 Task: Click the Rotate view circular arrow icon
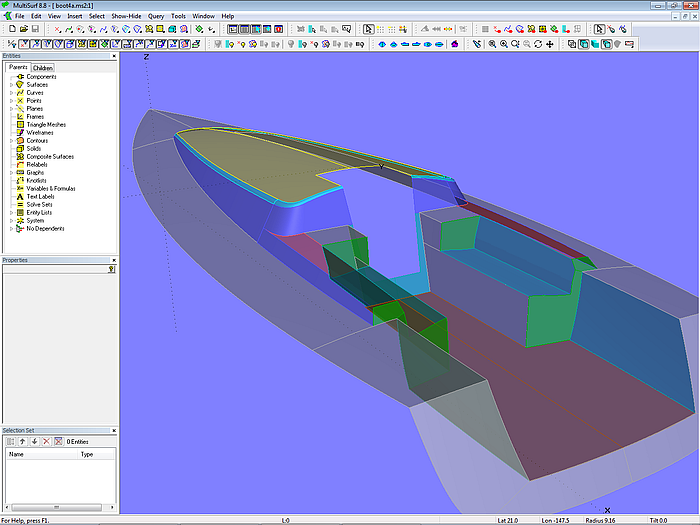click(x=538, y=44)
